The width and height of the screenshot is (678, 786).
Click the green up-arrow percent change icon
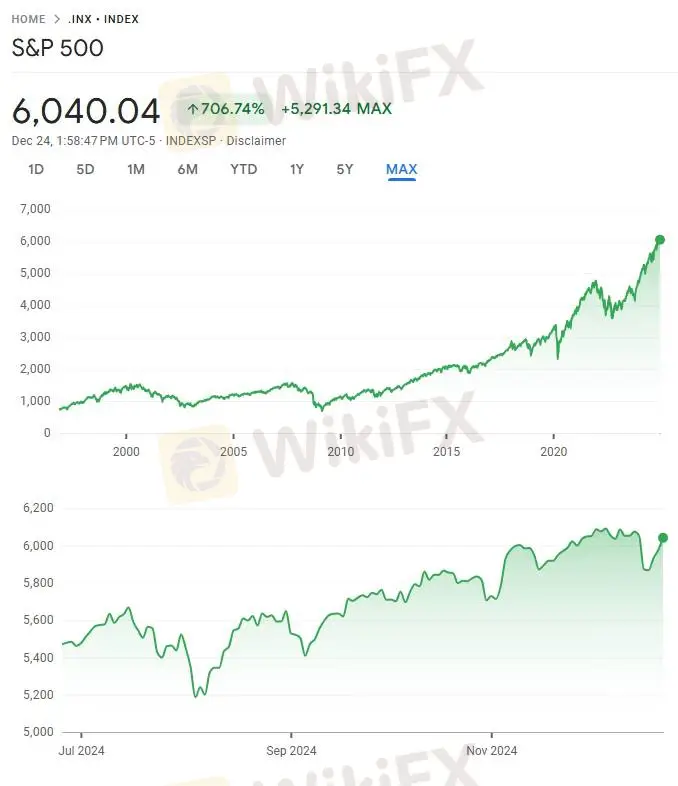click(193, 109)
